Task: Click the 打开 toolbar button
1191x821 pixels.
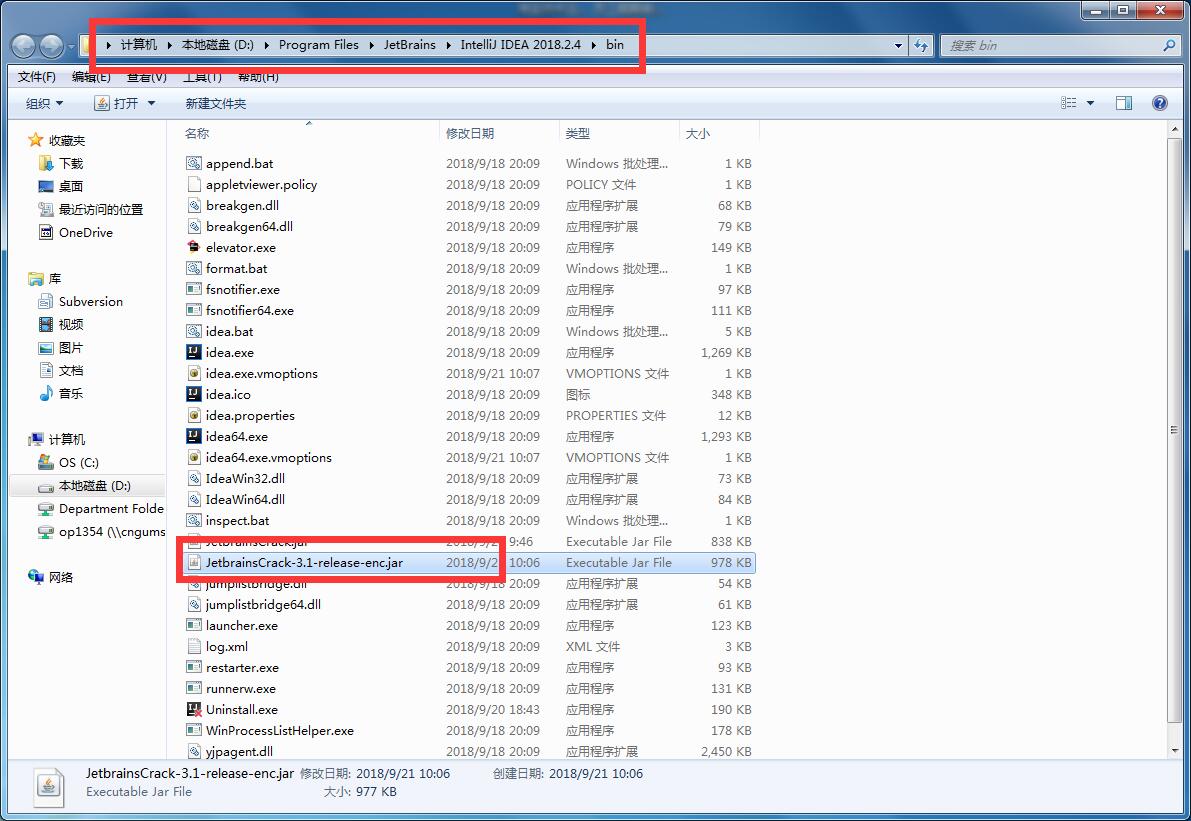Action: (x=116, y=103)
